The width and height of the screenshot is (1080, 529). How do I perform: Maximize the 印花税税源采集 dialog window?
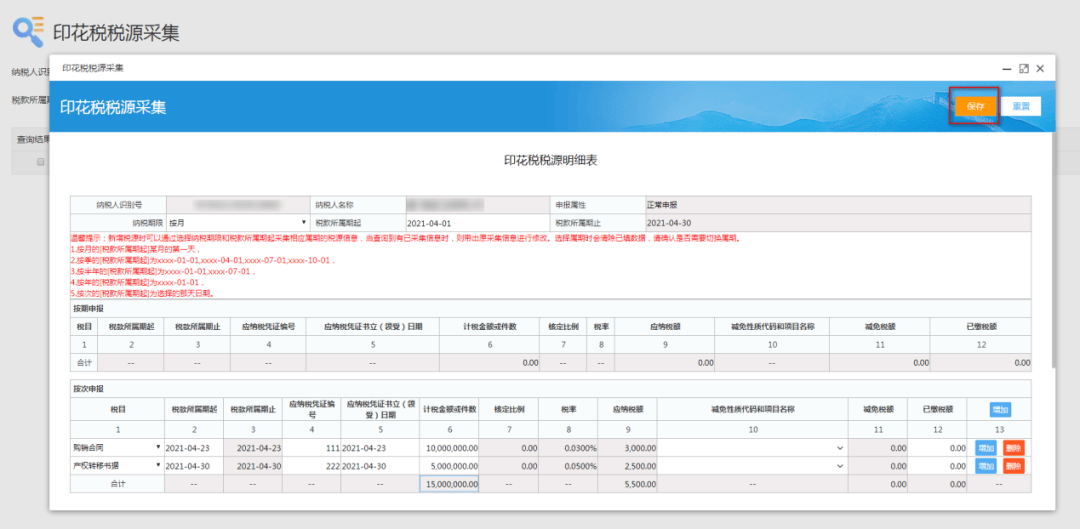coord(1023,68)
